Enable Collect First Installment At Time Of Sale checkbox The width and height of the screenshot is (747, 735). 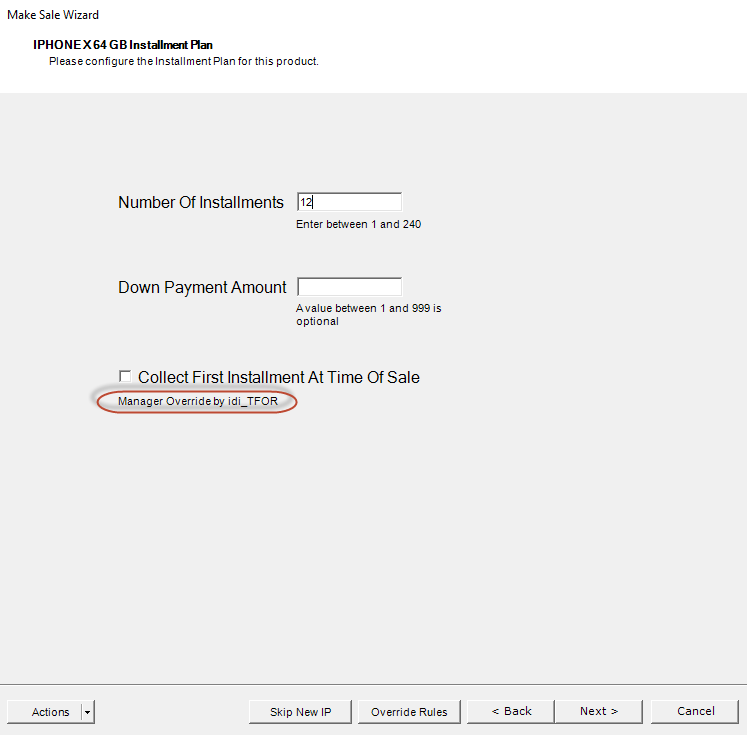pyautogui.click(x=125, y=376)
